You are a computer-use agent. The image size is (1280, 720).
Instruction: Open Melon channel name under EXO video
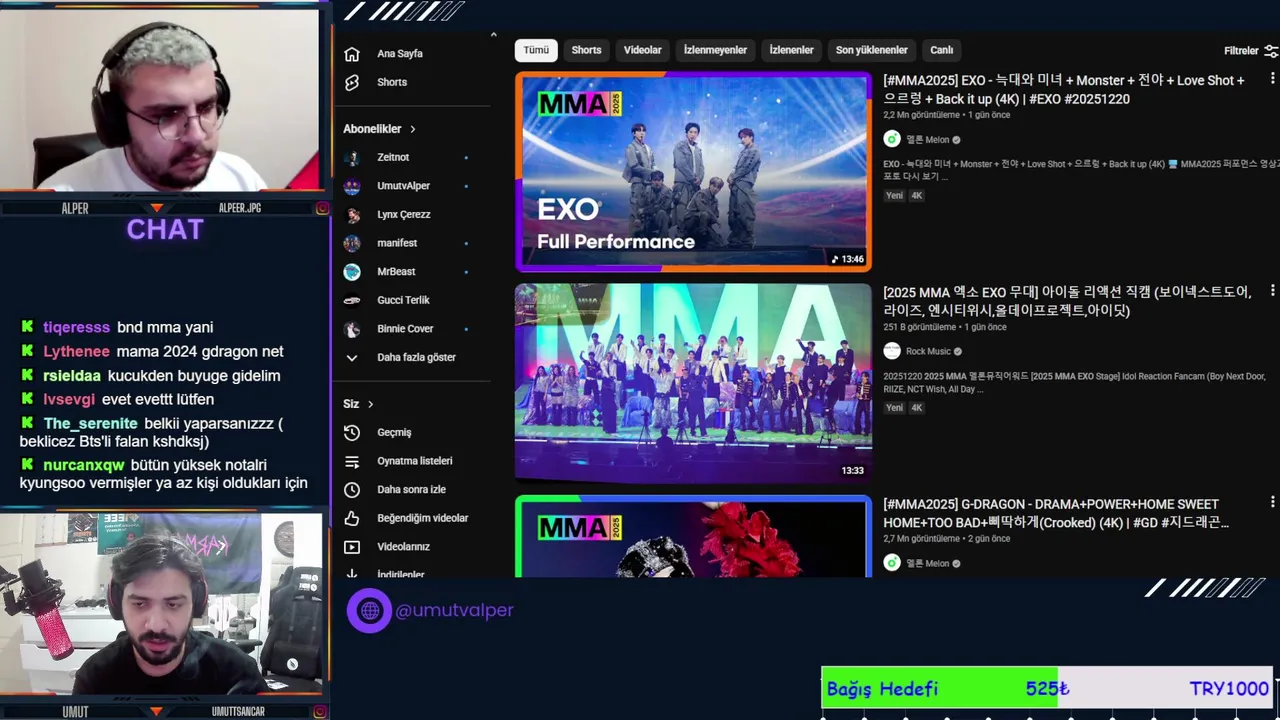(927, 140)
